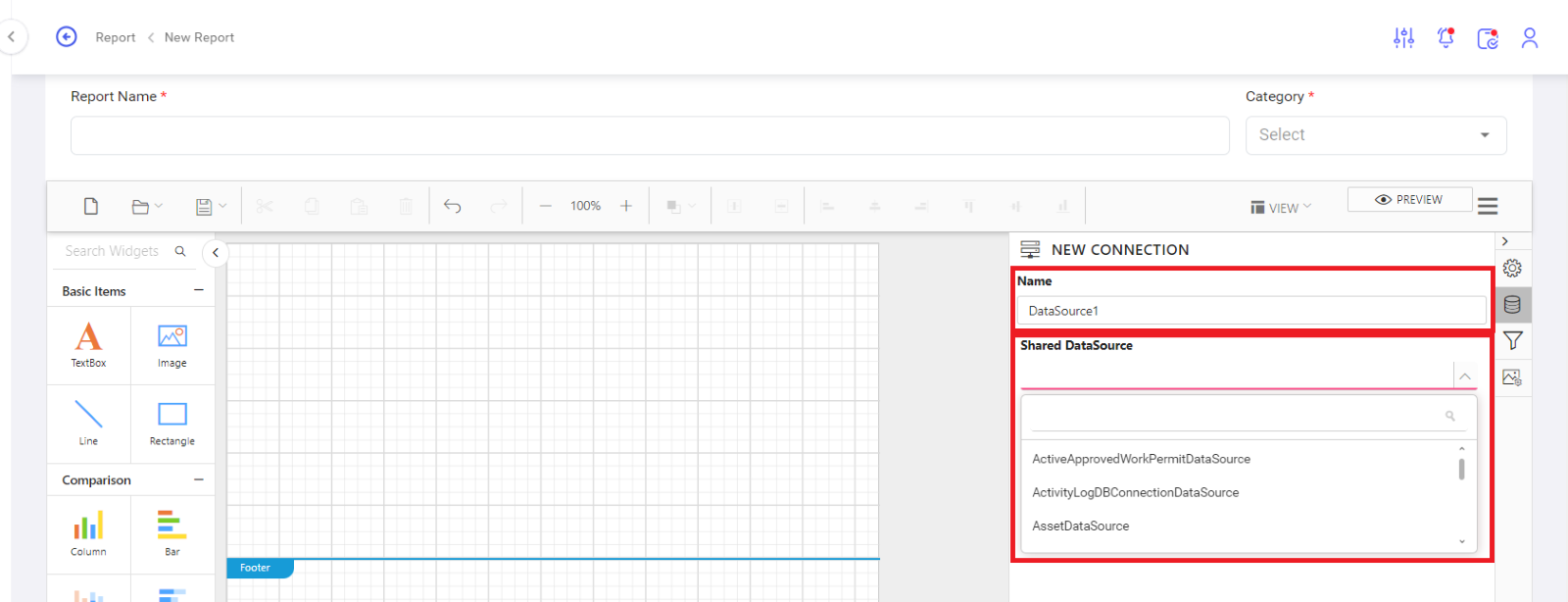Open the settings sliders icon in header
This screenshot has width=1568, height=602.
pos(1404,37)
